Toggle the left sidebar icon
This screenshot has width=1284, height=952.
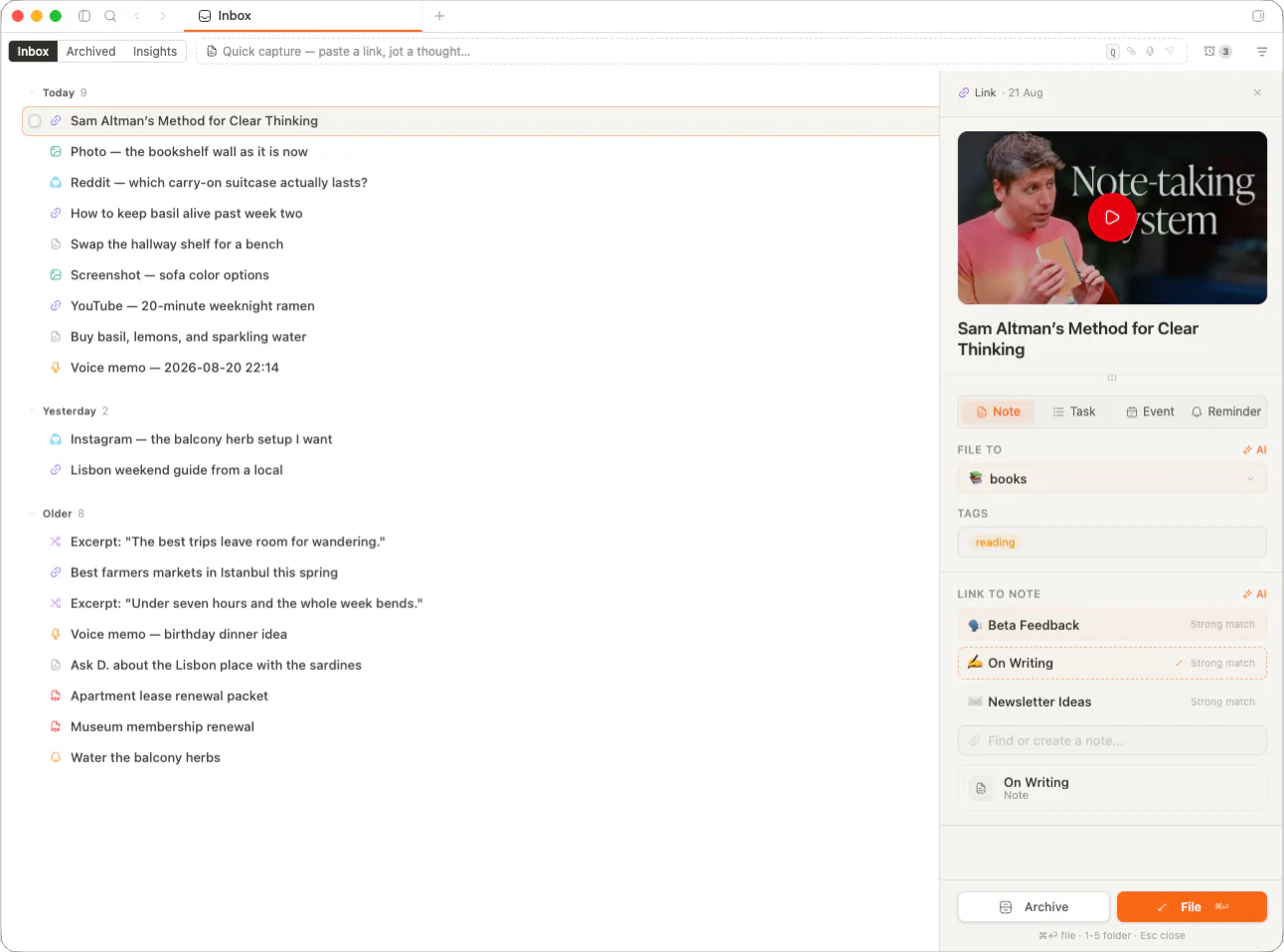tap(84, 16)
